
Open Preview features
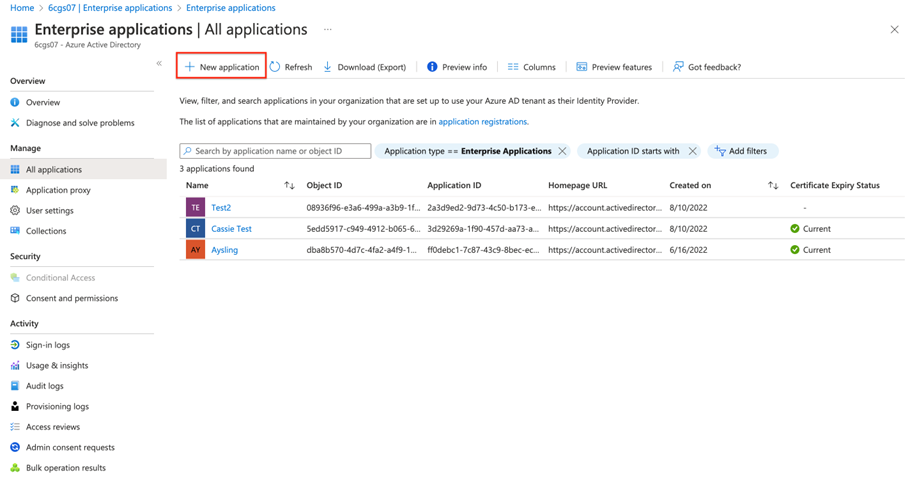point(613,67)
